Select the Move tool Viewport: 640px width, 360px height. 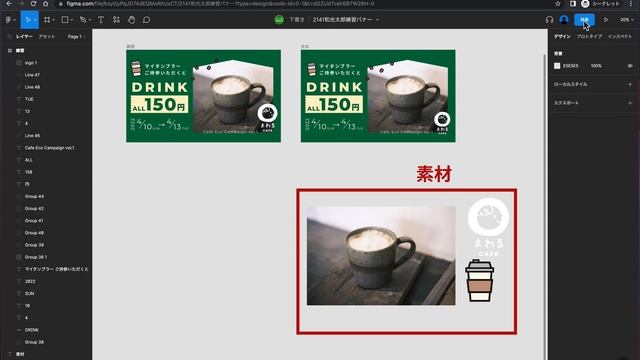[27, 20]
